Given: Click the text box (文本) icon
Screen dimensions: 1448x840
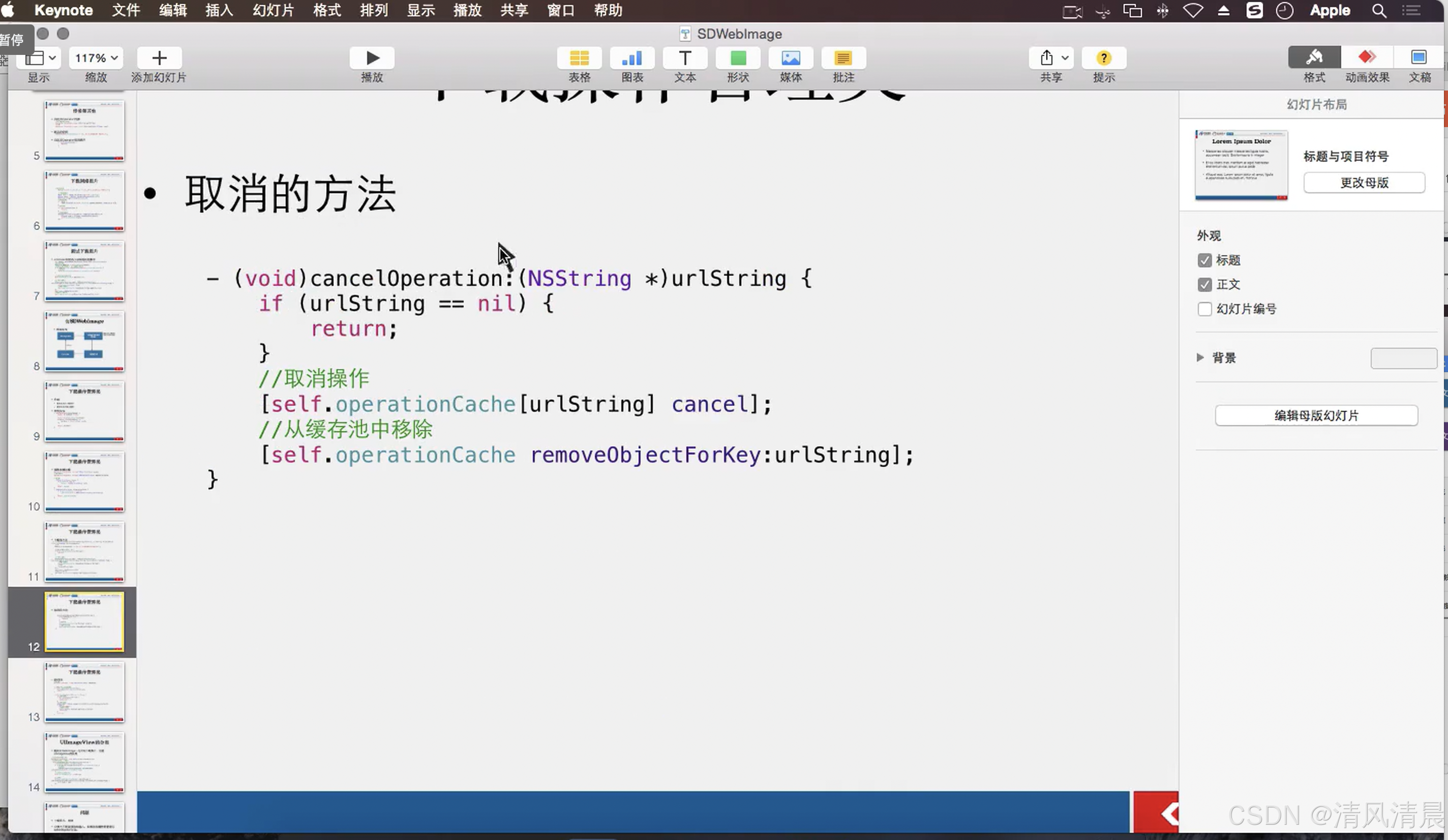Looking at the screenshot, I should pyautogui.click(x=684, y=58).
